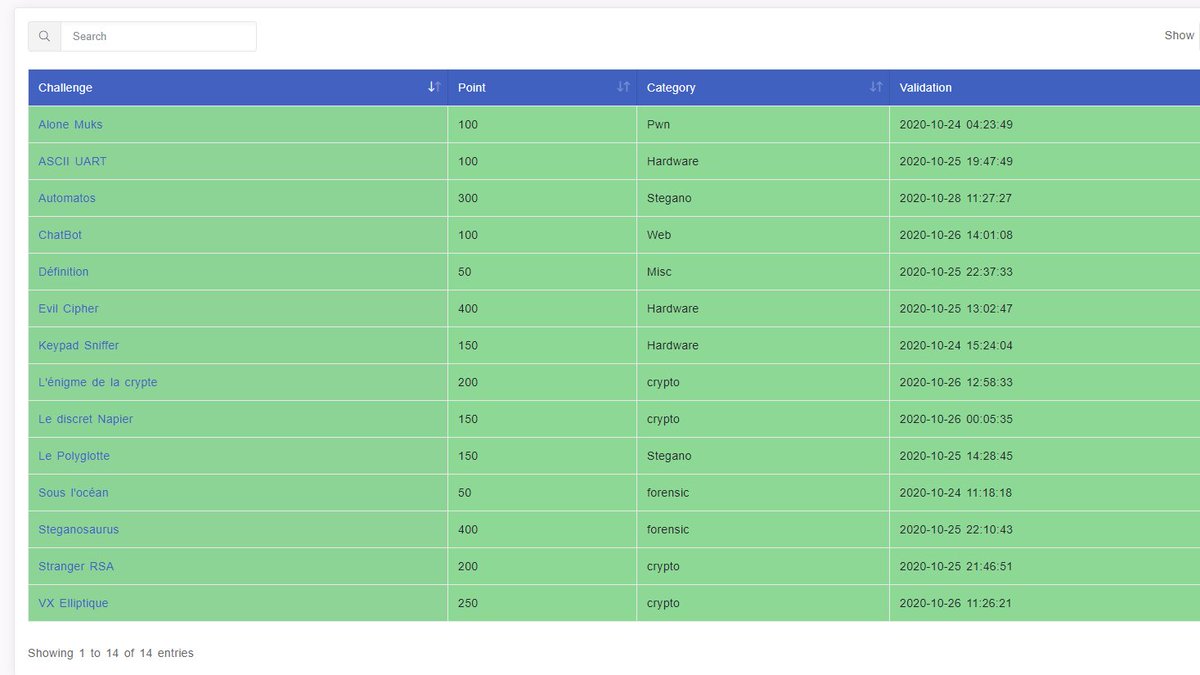Screen dimensions: 1200x675
Task: Click Stegano category in Automatos row
Action: 763,199
